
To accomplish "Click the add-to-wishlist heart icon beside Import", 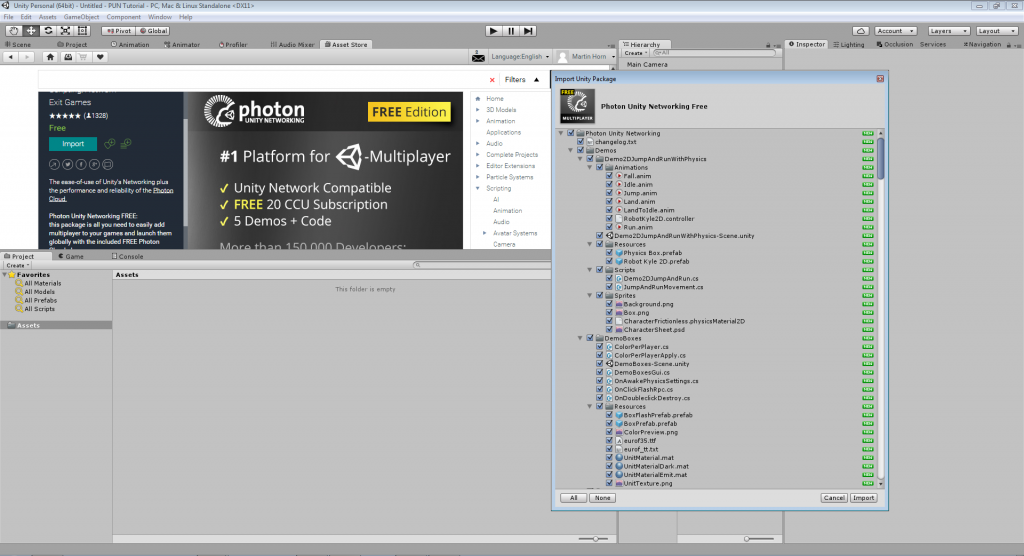I will coord(110,143).
